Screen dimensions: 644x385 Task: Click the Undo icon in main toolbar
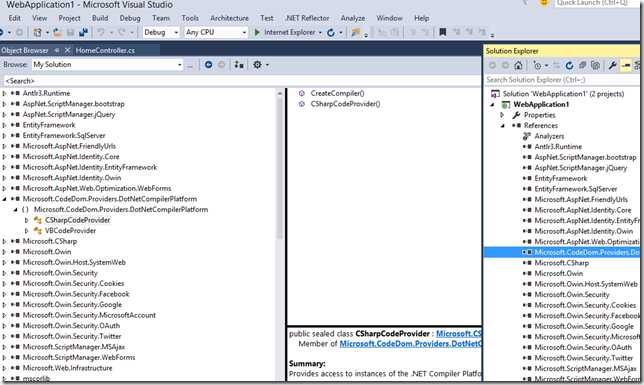[101, 32]
